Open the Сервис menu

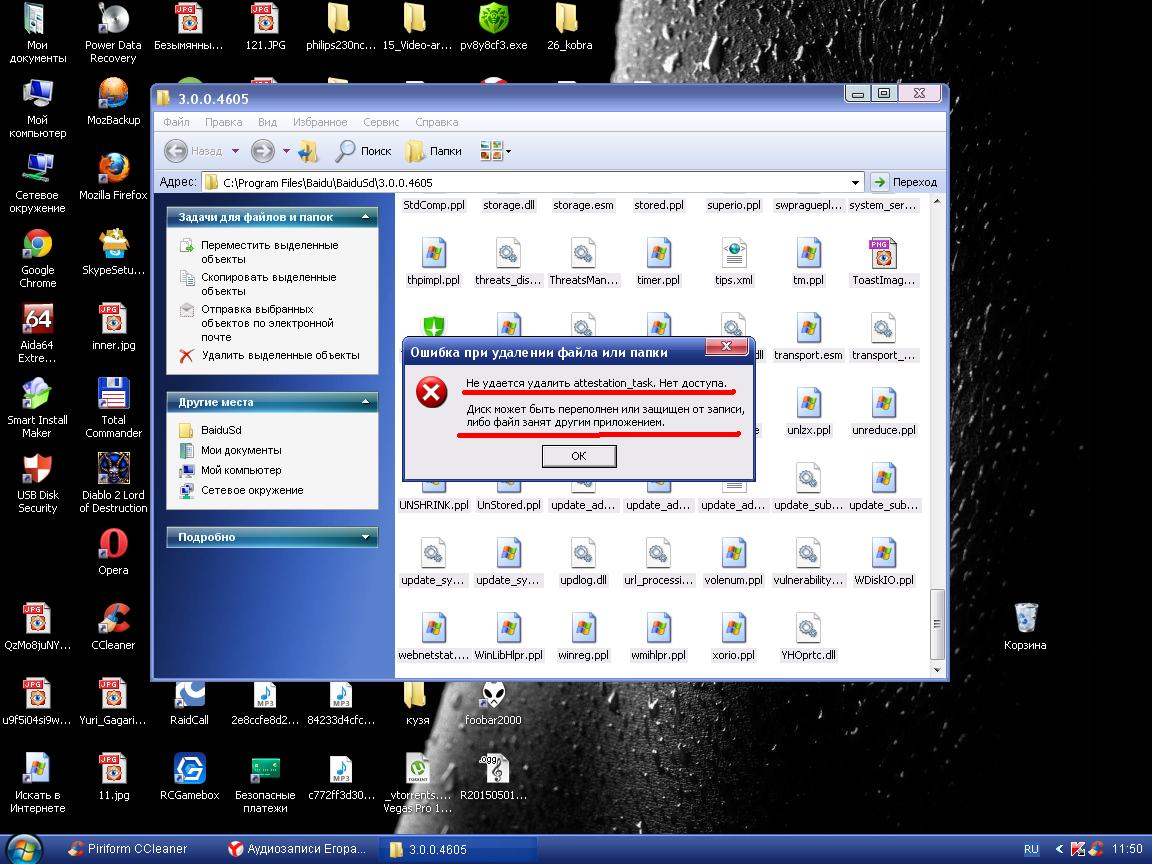click(x=381, y=122)
